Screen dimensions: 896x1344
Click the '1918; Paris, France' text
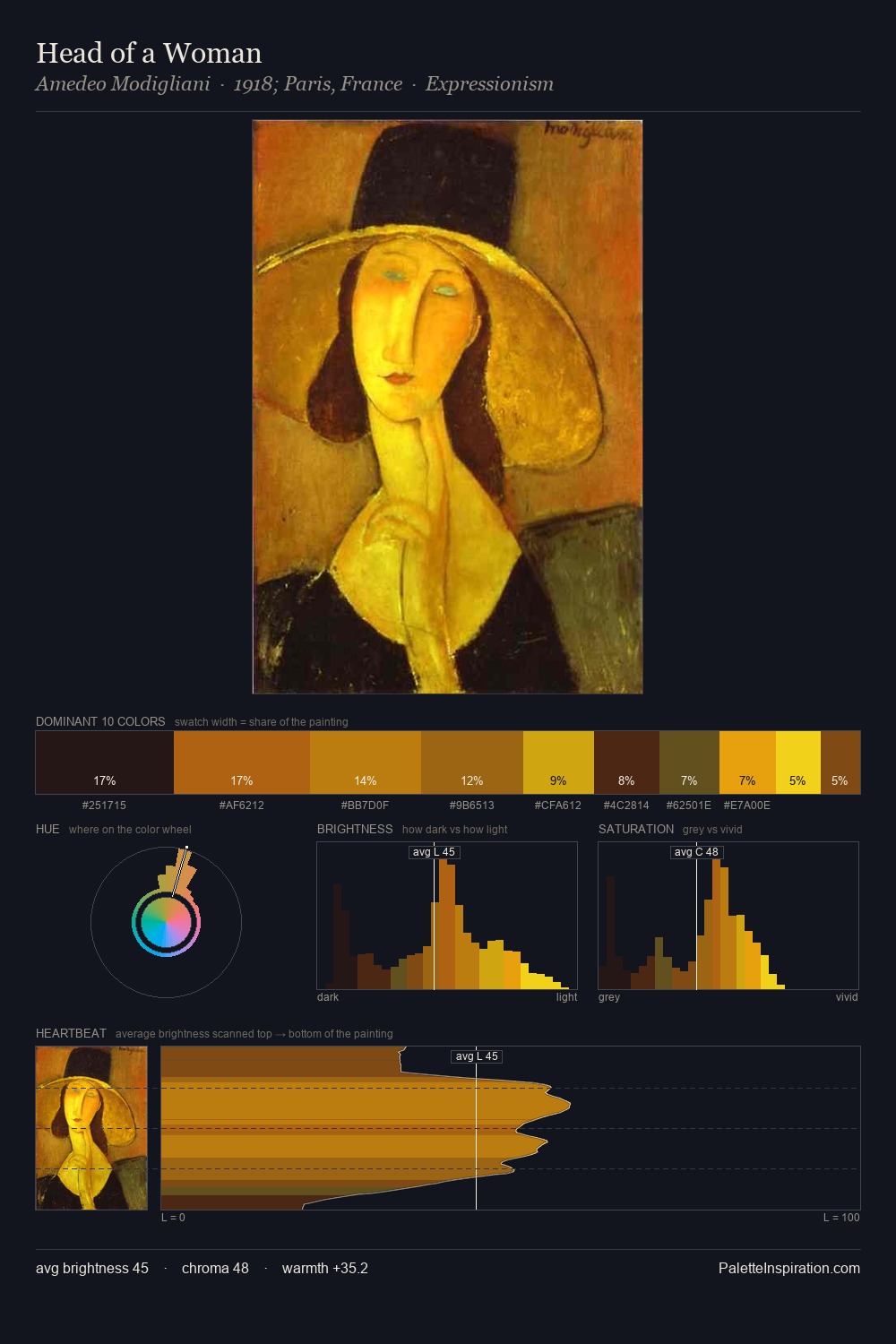coord(318,84)
